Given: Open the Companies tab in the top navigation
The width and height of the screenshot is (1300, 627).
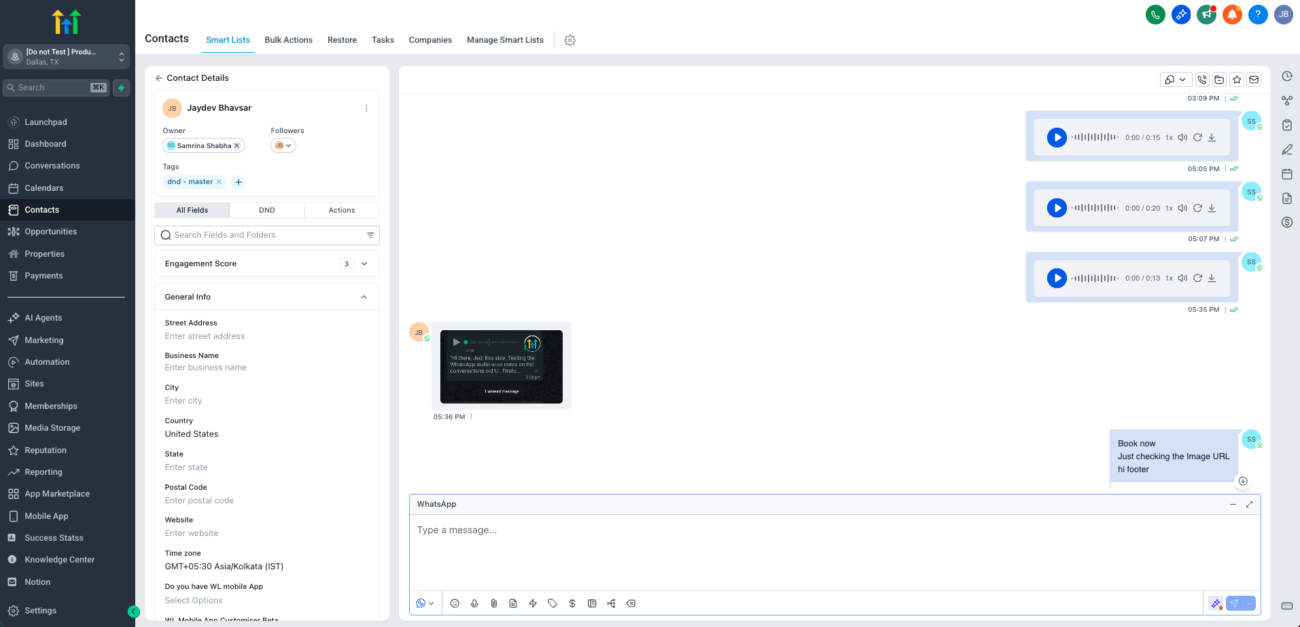Looking at the screenshot, I should coord(430,40).
